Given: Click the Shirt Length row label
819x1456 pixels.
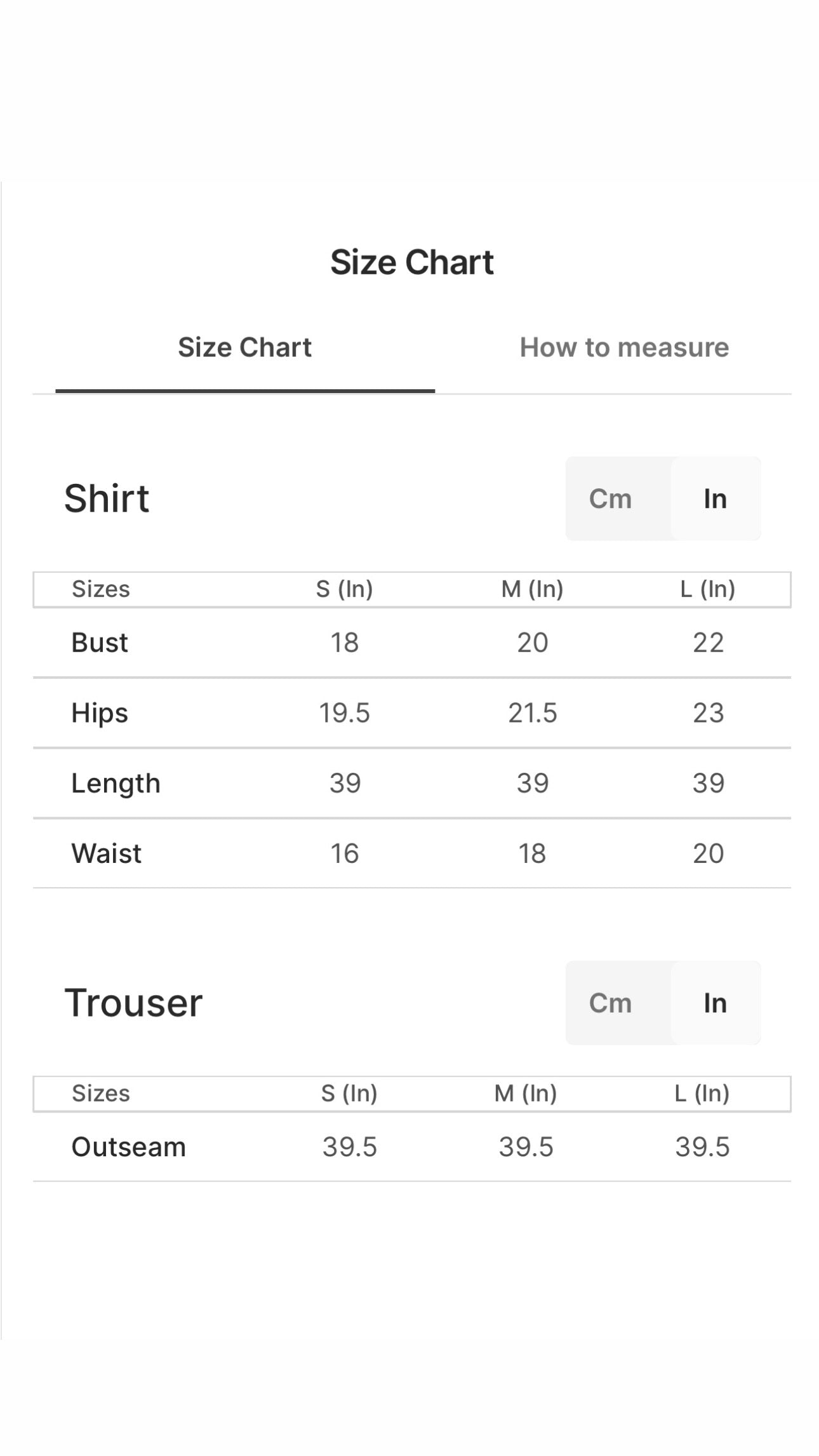Looking at the screenshot, I should (116, 783).
